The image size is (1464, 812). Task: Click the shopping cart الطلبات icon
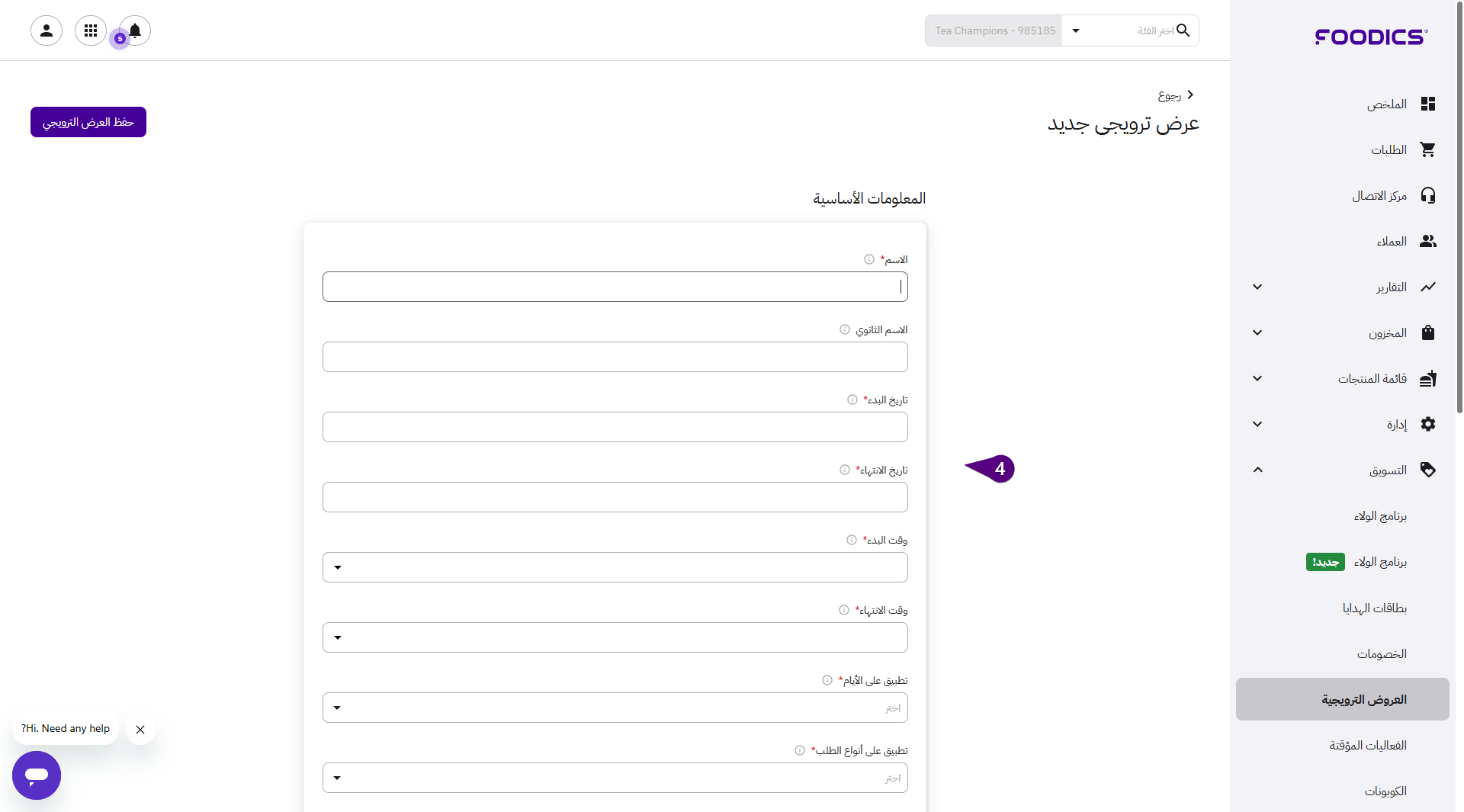pos(1427,149)
